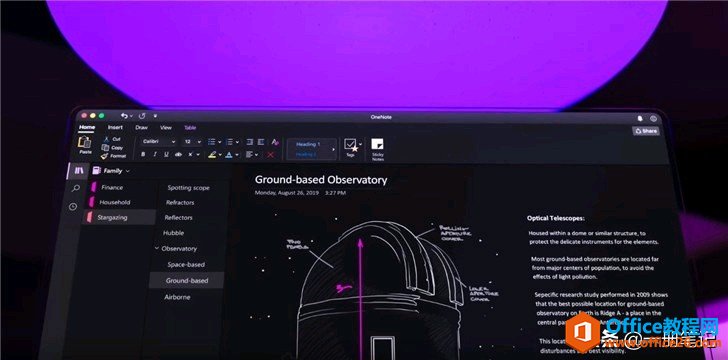728x360 pixels.
Task: Open the Airborne page
Action: coord(177,297)
